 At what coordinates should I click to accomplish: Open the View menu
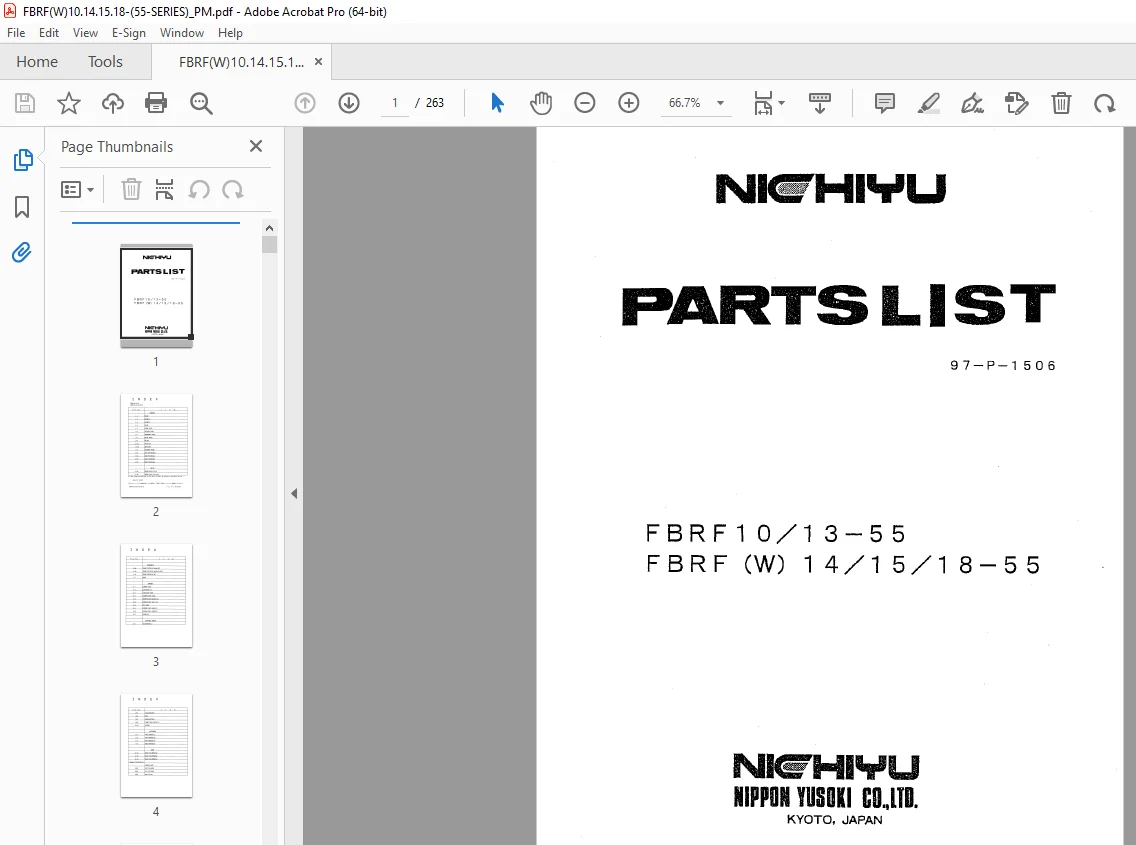coord(85,33)
